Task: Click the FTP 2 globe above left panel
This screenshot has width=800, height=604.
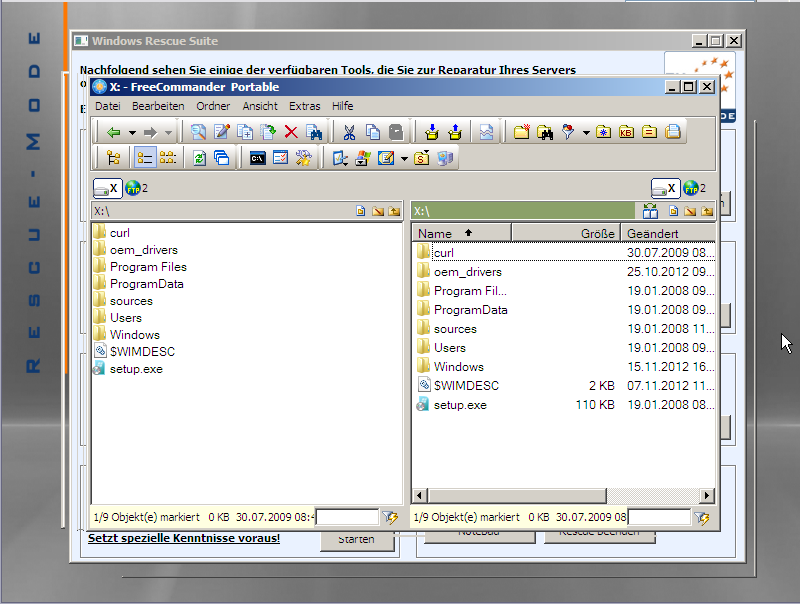Action: (136, 188)
